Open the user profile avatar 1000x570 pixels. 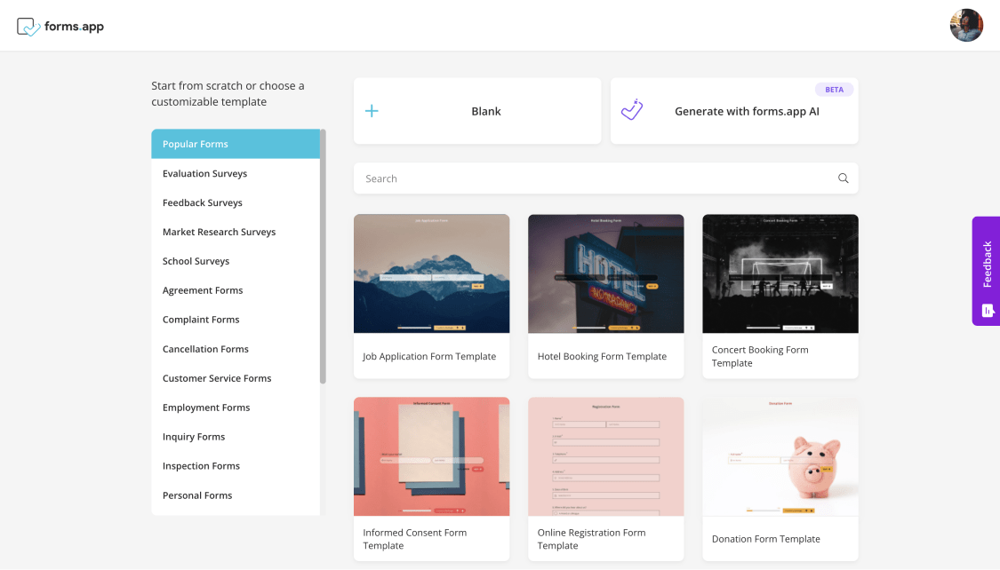click(x=966, y=26)
